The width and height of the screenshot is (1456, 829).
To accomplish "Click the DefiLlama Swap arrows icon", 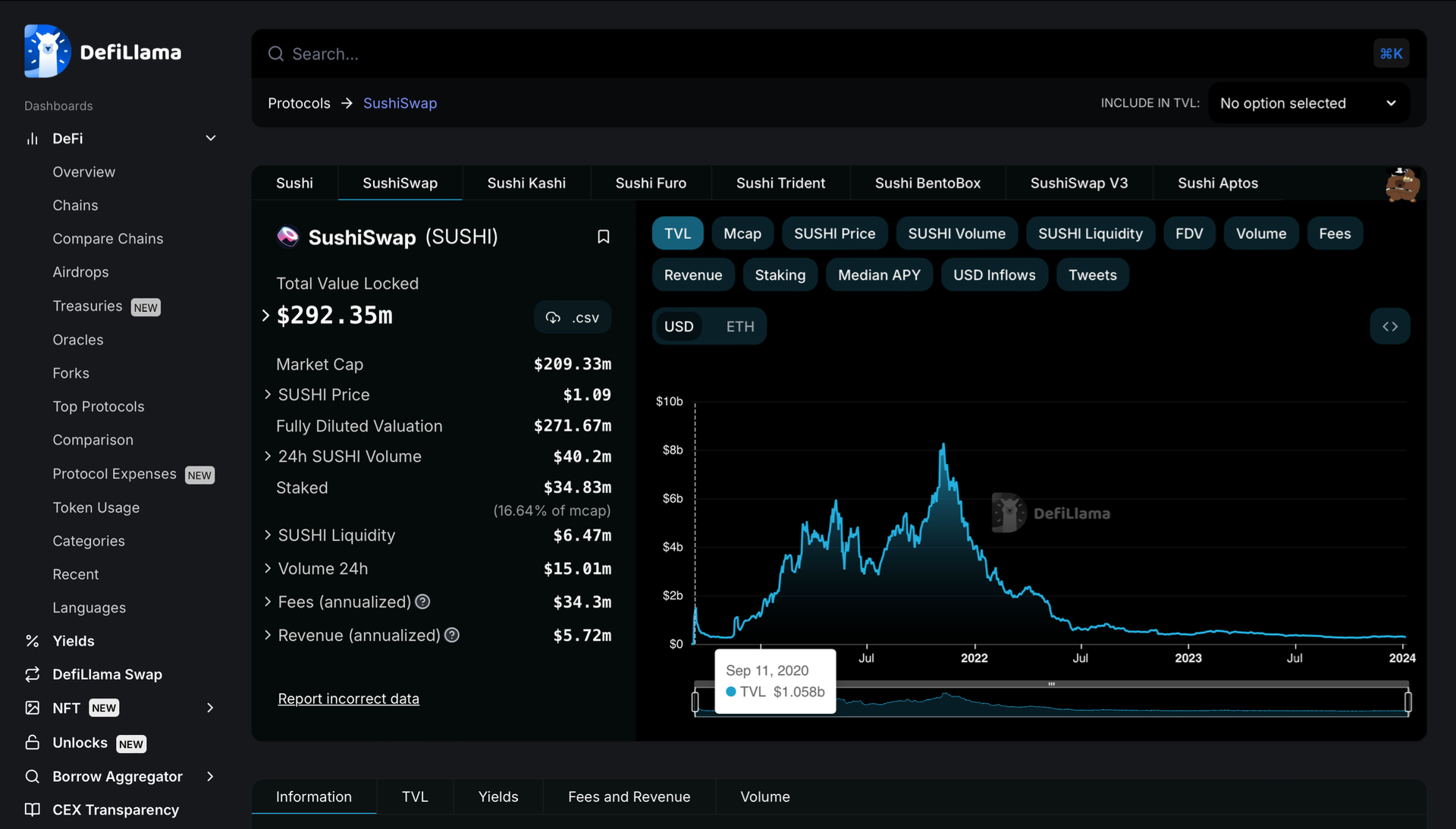I will click(x=32, y=674).
